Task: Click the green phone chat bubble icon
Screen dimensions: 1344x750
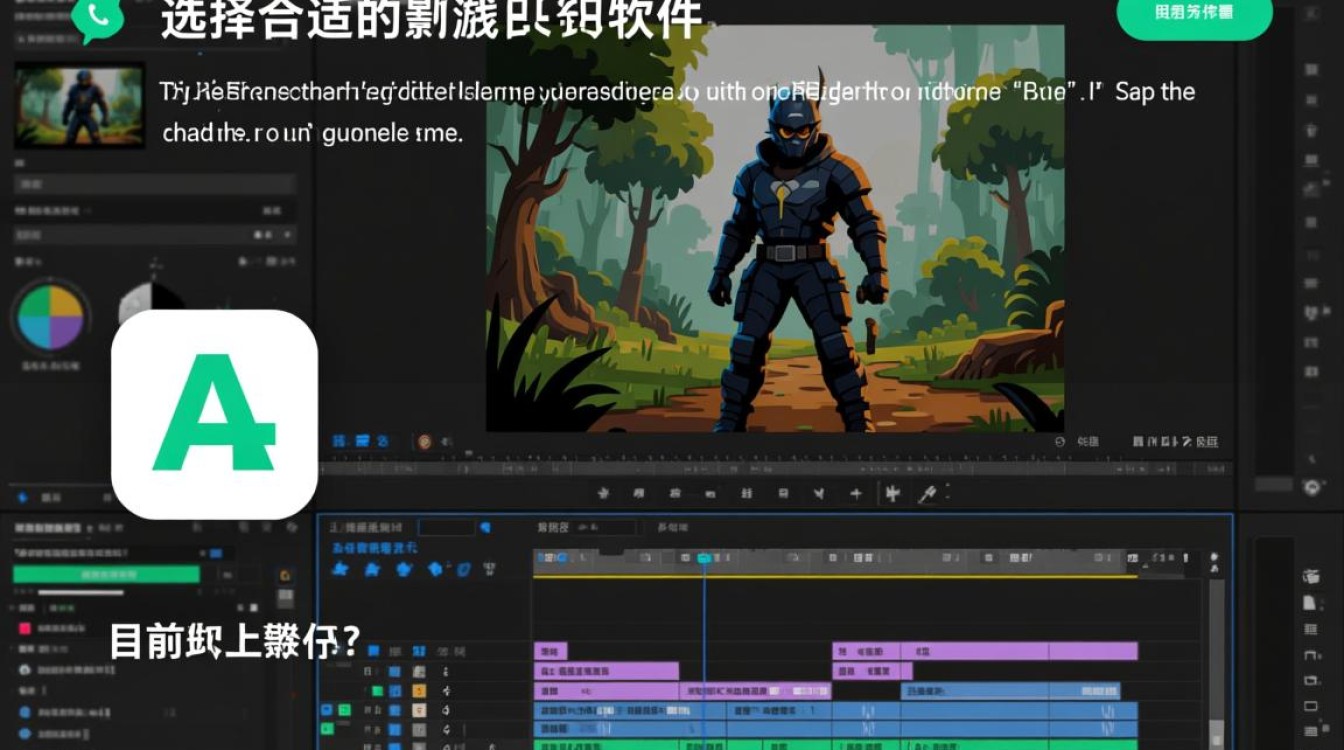Action: [97, 18]
